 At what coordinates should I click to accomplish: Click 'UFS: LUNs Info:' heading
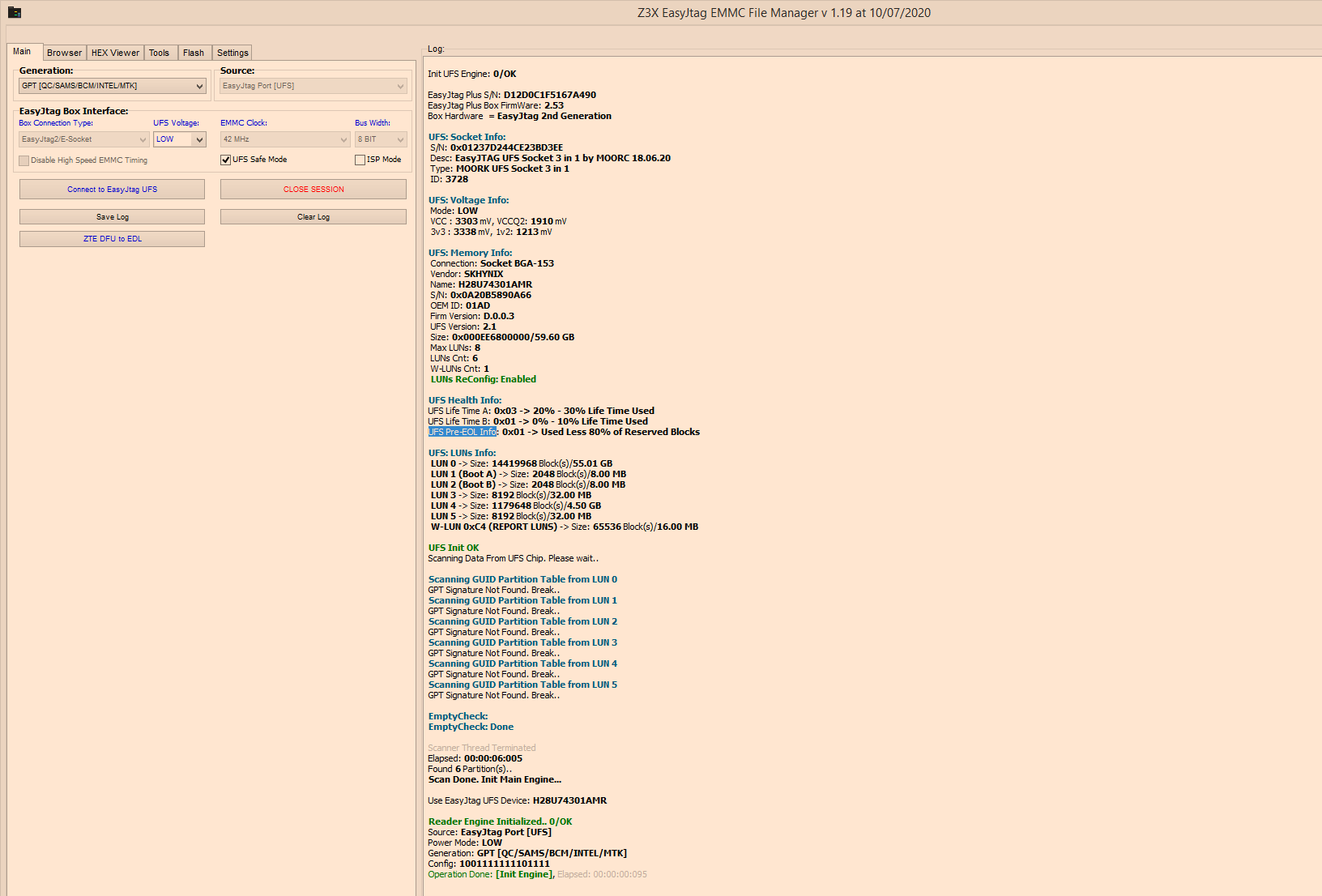(x=462, y=453)
